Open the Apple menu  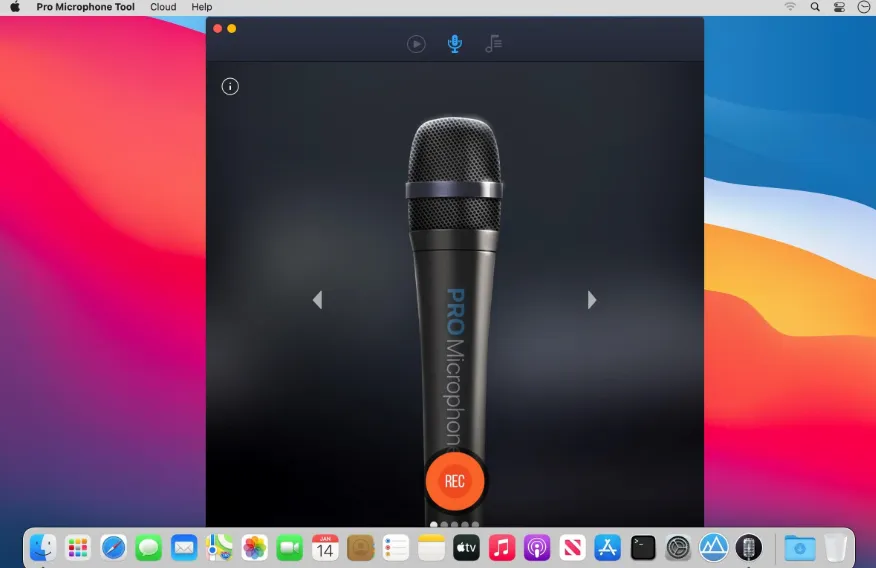click(x=15, y=7)
